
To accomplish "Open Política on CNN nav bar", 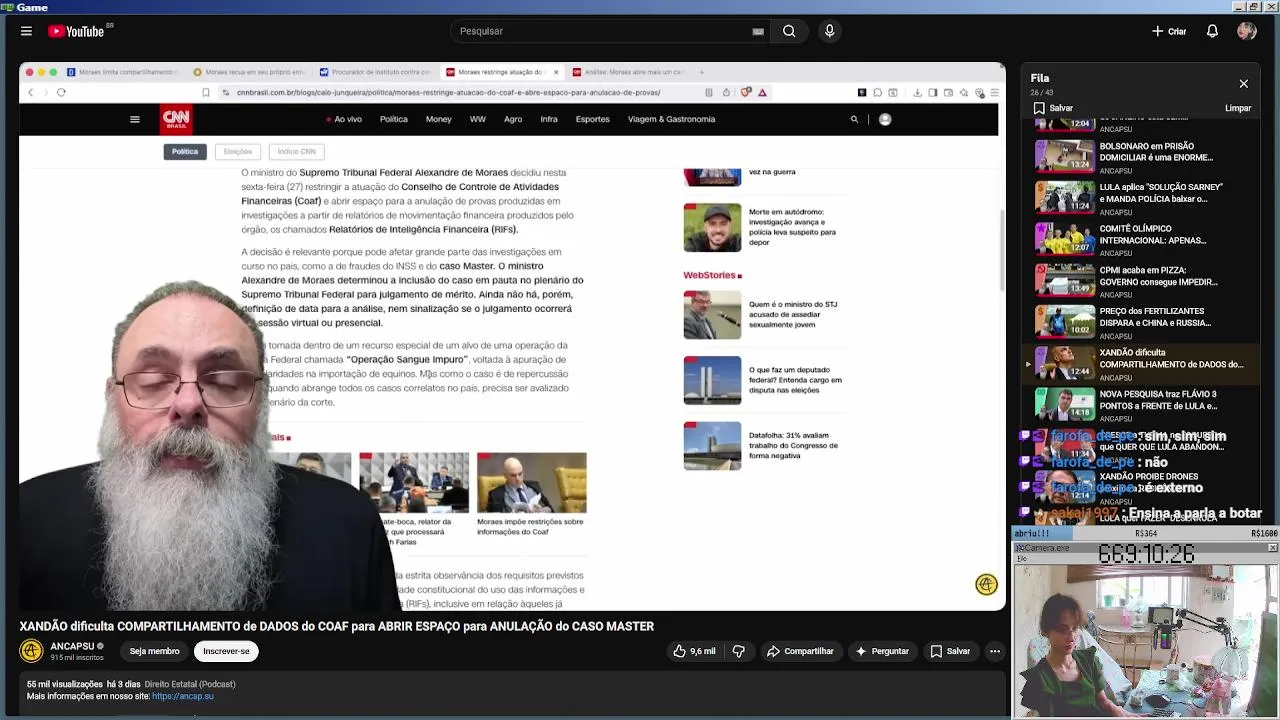I will point(393,119).
